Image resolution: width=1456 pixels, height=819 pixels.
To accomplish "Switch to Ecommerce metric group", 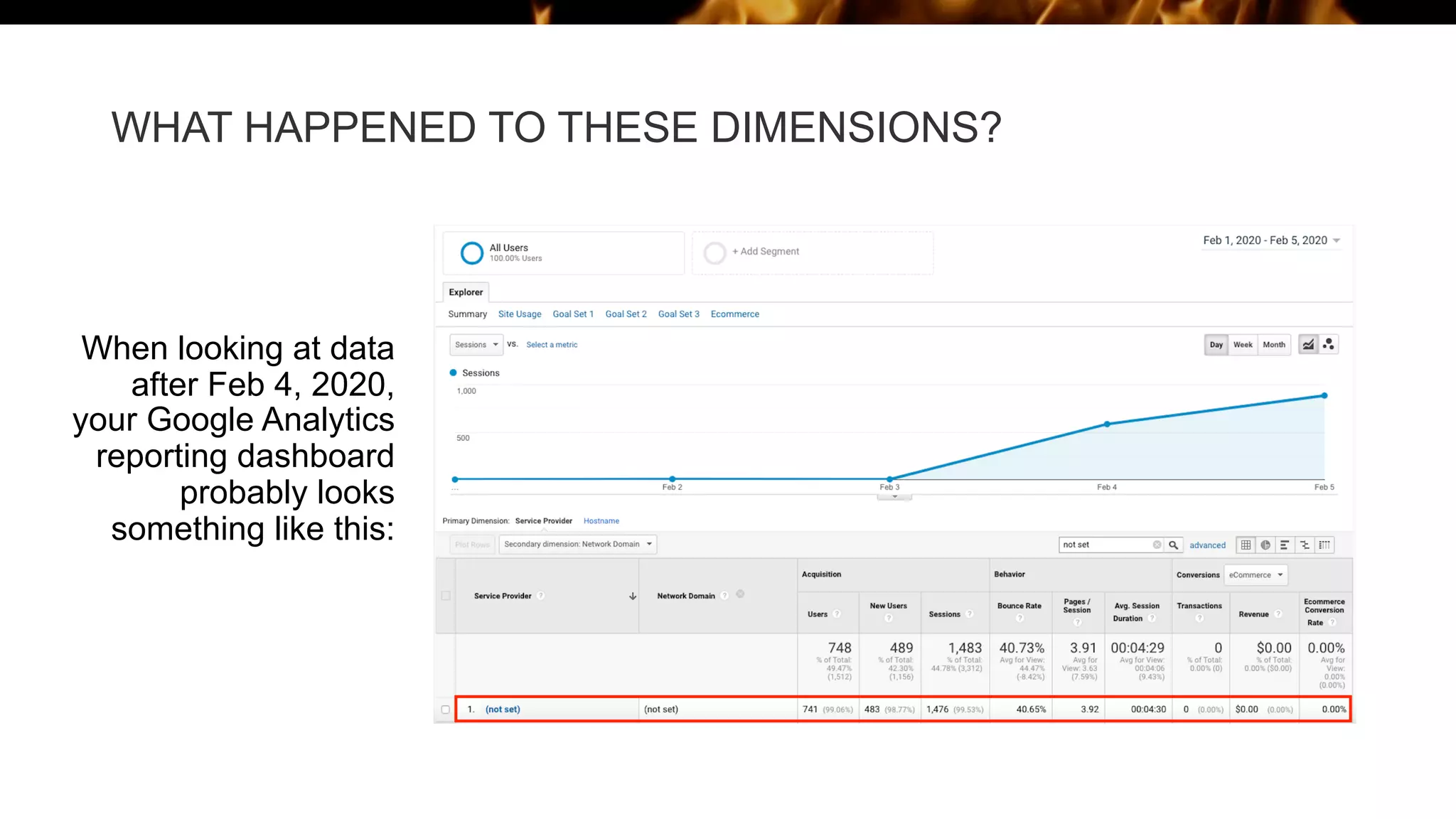I will (734, 314).
